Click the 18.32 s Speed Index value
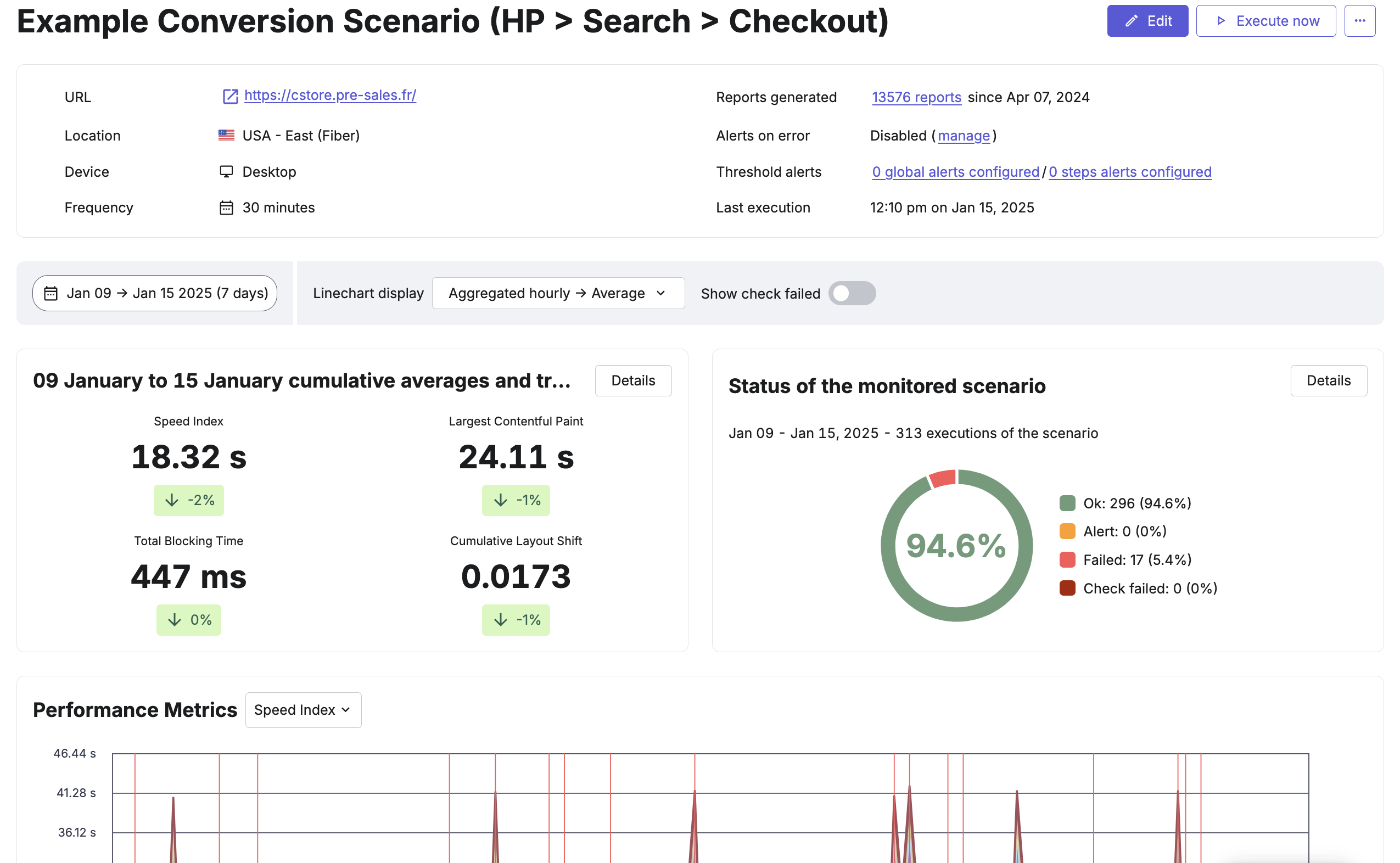The height and width of the screenshot is (863, 1400). (x=189, y=457)
